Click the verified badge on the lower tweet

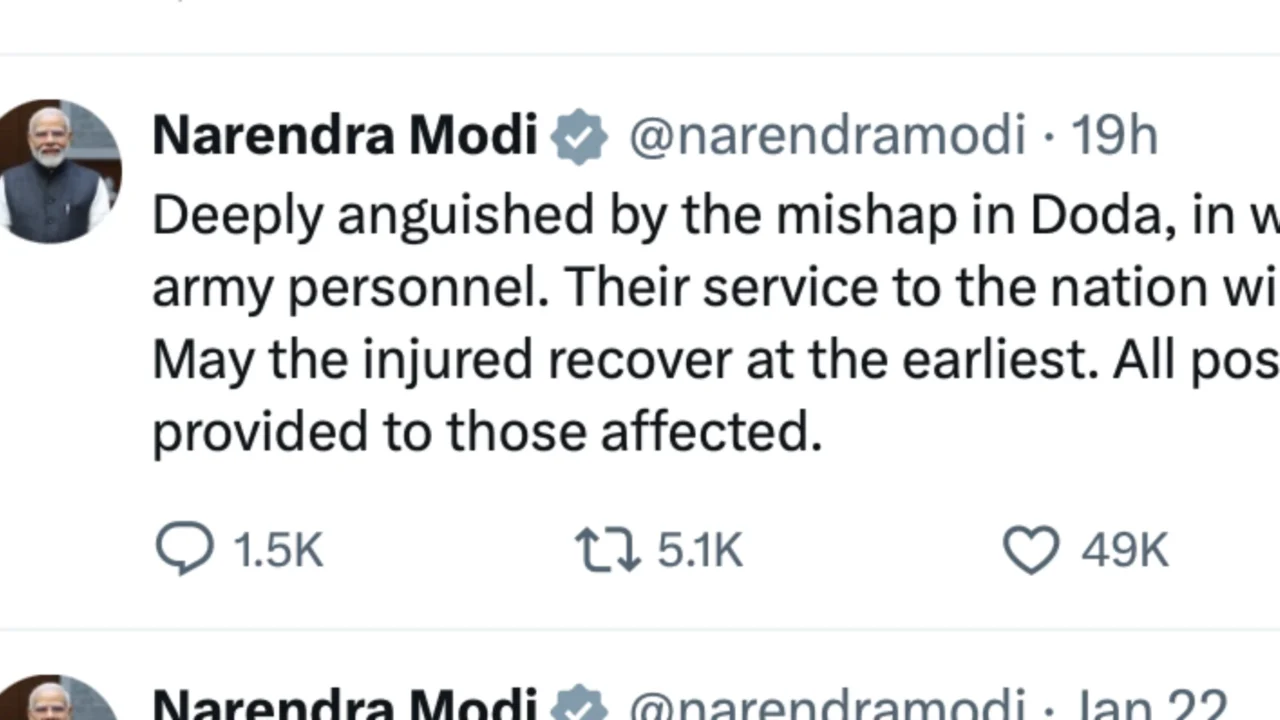click(x=580, y=703)
